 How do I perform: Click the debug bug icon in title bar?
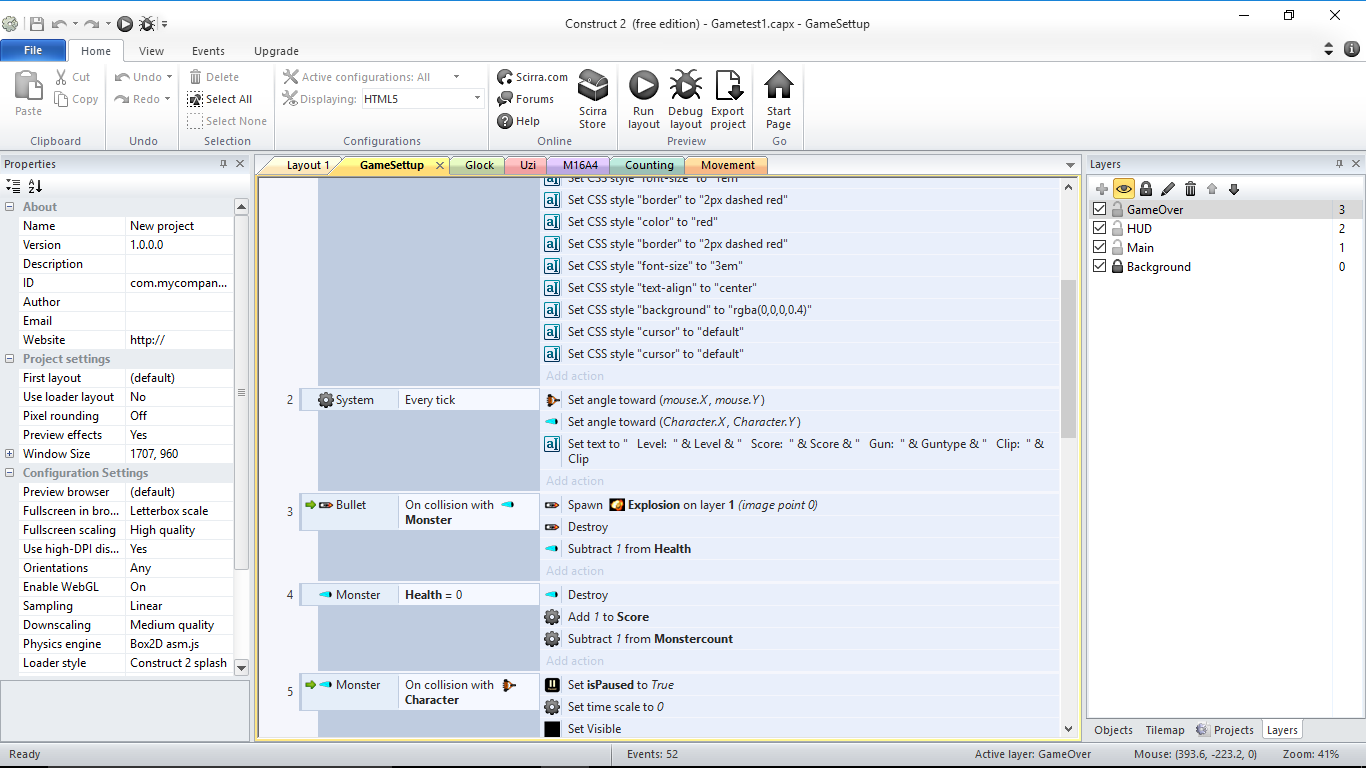point(147,24)
